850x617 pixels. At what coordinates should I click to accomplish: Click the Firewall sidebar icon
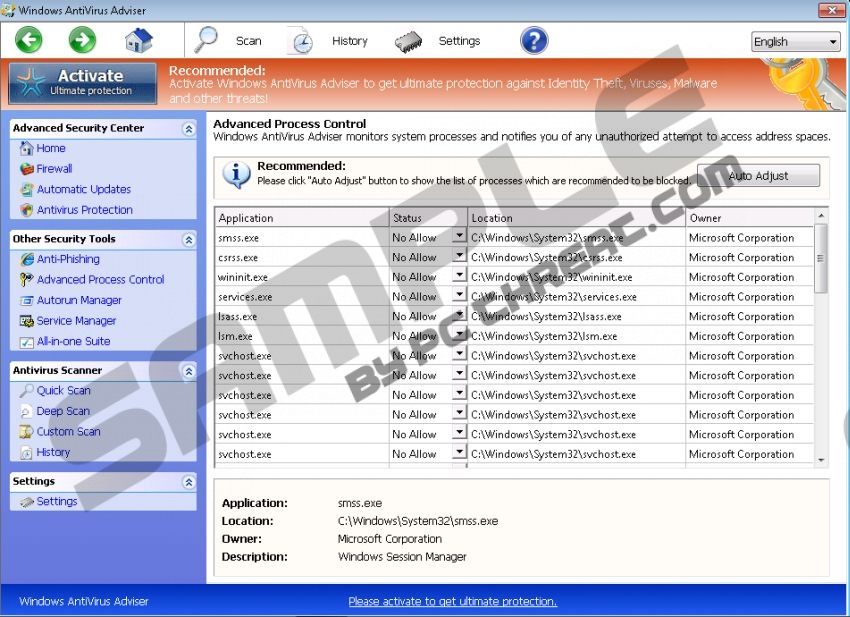[x=27, y=169]
